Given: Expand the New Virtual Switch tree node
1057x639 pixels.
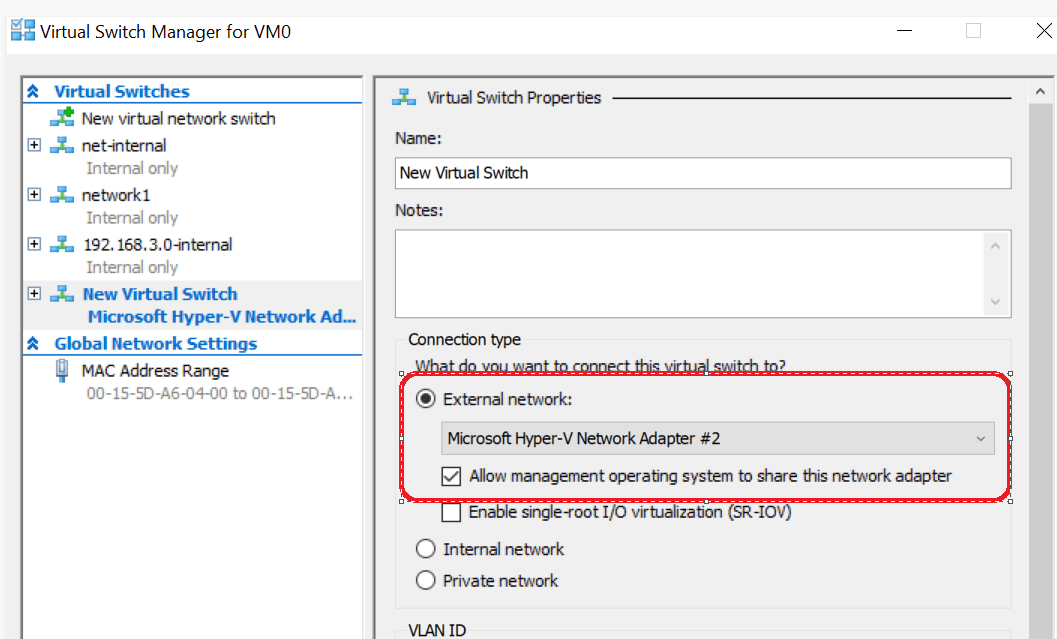Looking at the screenshot, I should tap(34, 294).
